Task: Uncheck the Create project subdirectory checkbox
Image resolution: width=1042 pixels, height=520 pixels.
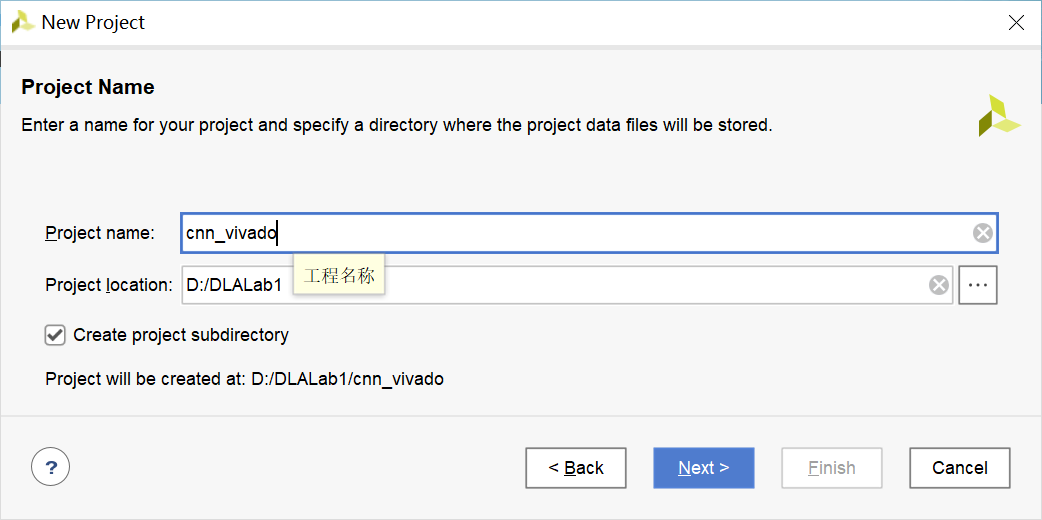Action: [x=55, y=335]
